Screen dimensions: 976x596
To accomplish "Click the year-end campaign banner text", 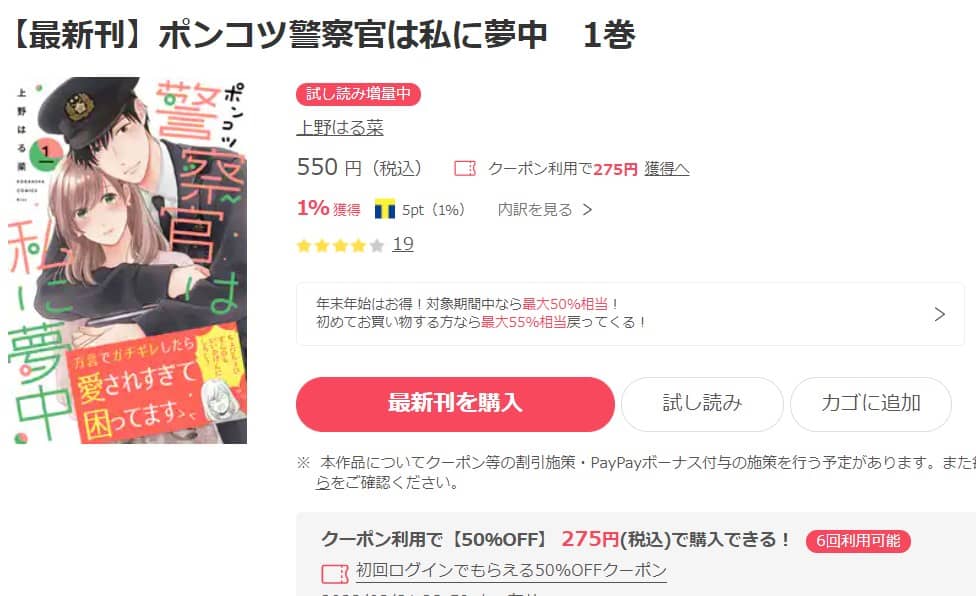I will [481, 313].
